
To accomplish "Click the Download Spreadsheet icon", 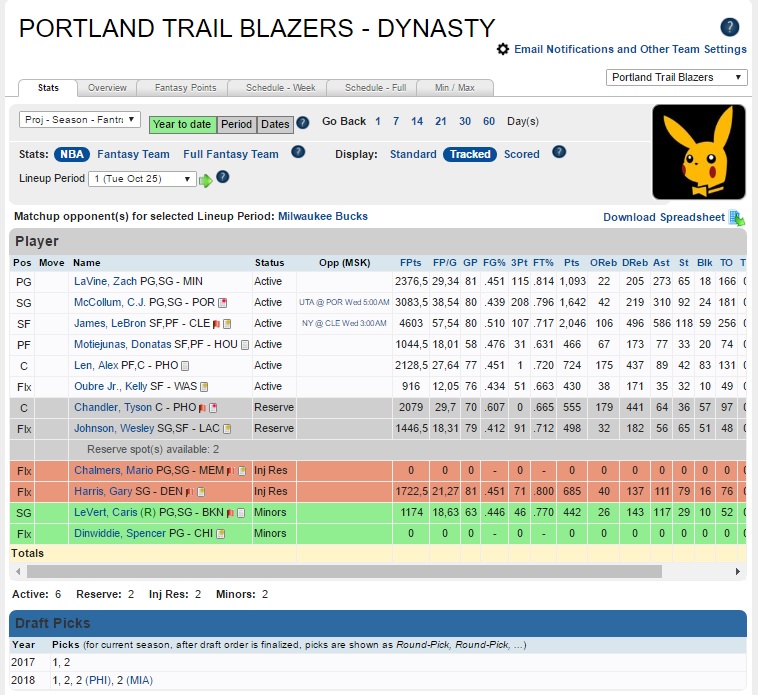I will [737, 218].
